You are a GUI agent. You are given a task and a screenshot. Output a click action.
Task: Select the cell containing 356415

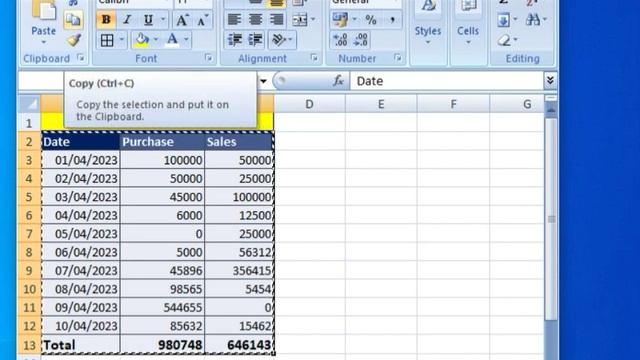239,271
